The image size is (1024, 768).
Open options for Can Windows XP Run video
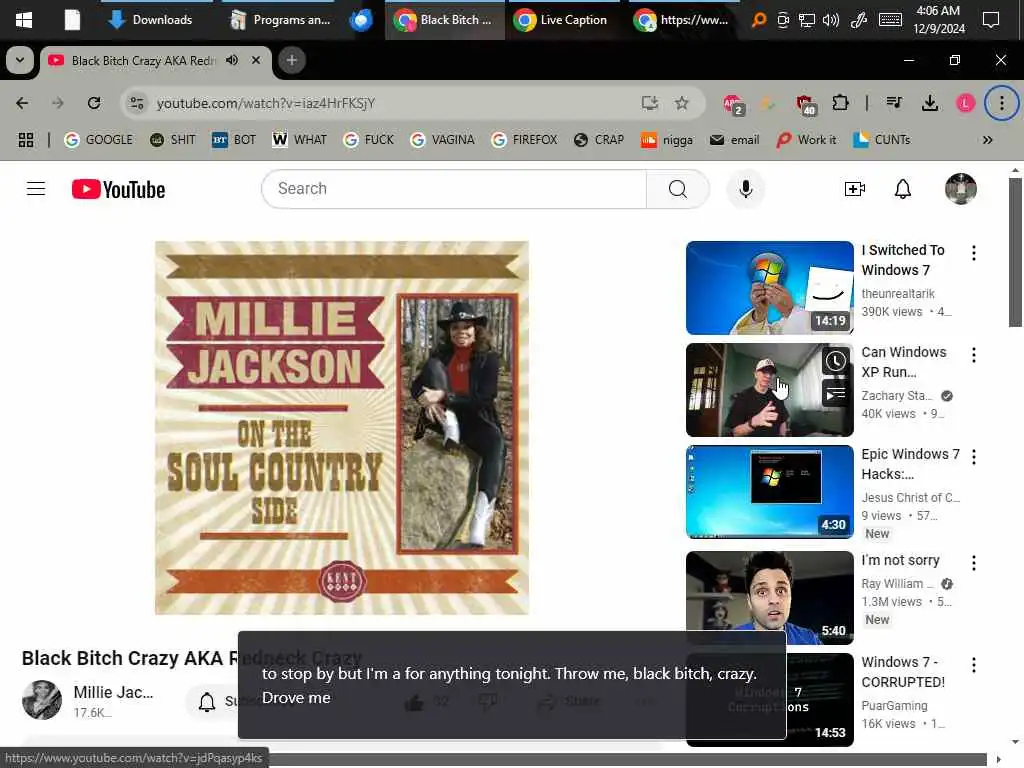(973, 355)
